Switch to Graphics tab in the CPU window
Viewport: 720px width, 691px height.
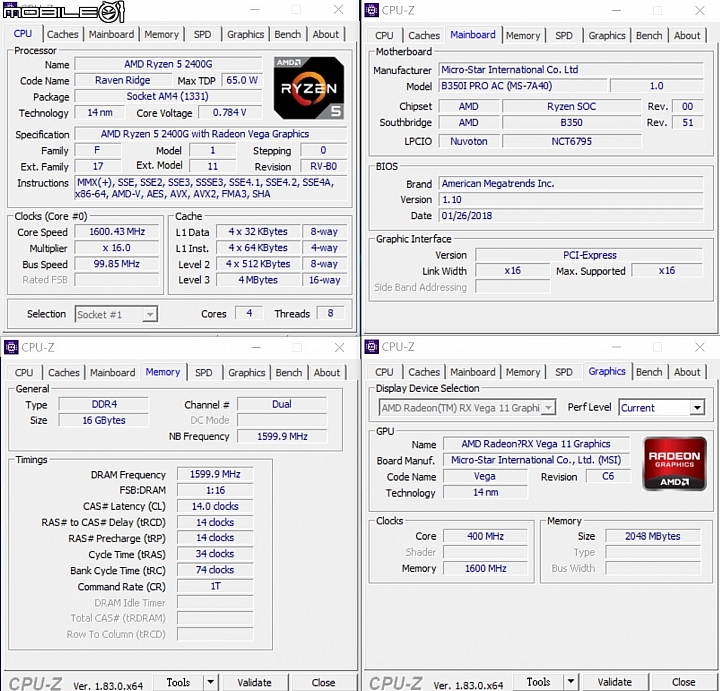pyautogui.click(x=245, y=34)
